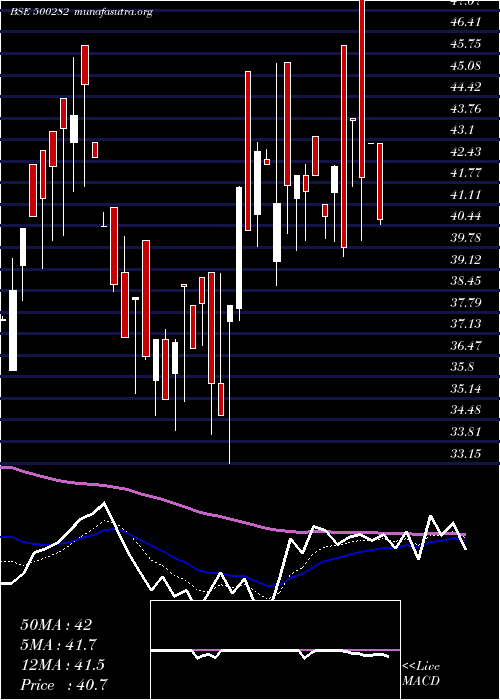Click the 37.13 price level label

click(x=466, y=324)
